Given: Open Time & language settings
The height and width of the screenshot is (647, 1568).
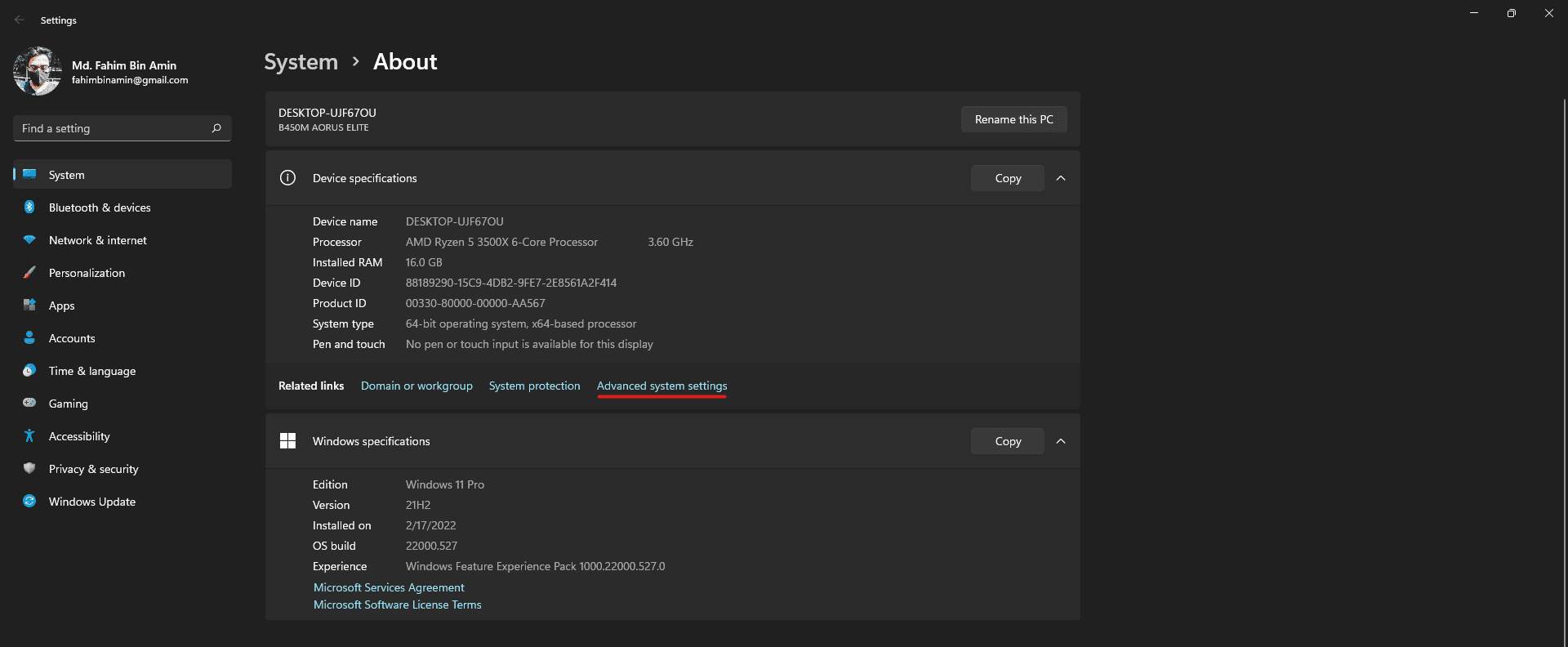Looking at the screenshot, I should click(122, 371).
